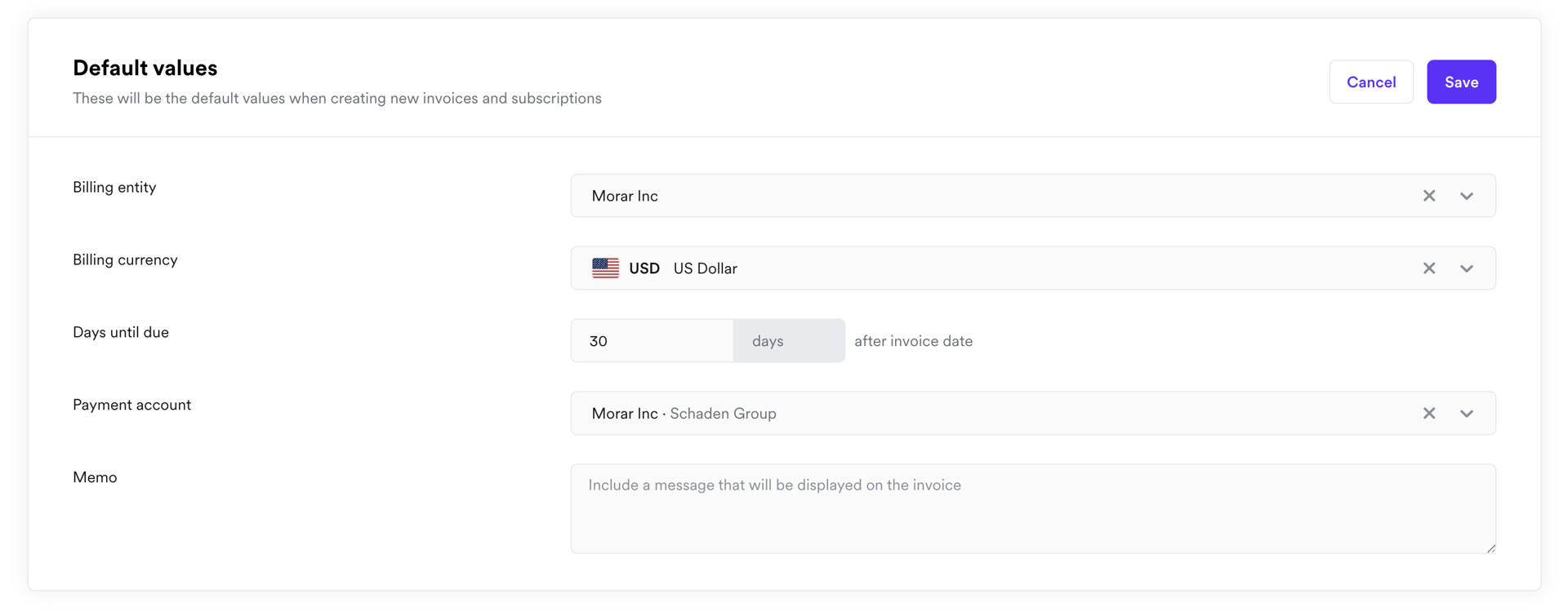Select the days until due value field
This screenshot has height=612, width=1568.
point(653,340)
